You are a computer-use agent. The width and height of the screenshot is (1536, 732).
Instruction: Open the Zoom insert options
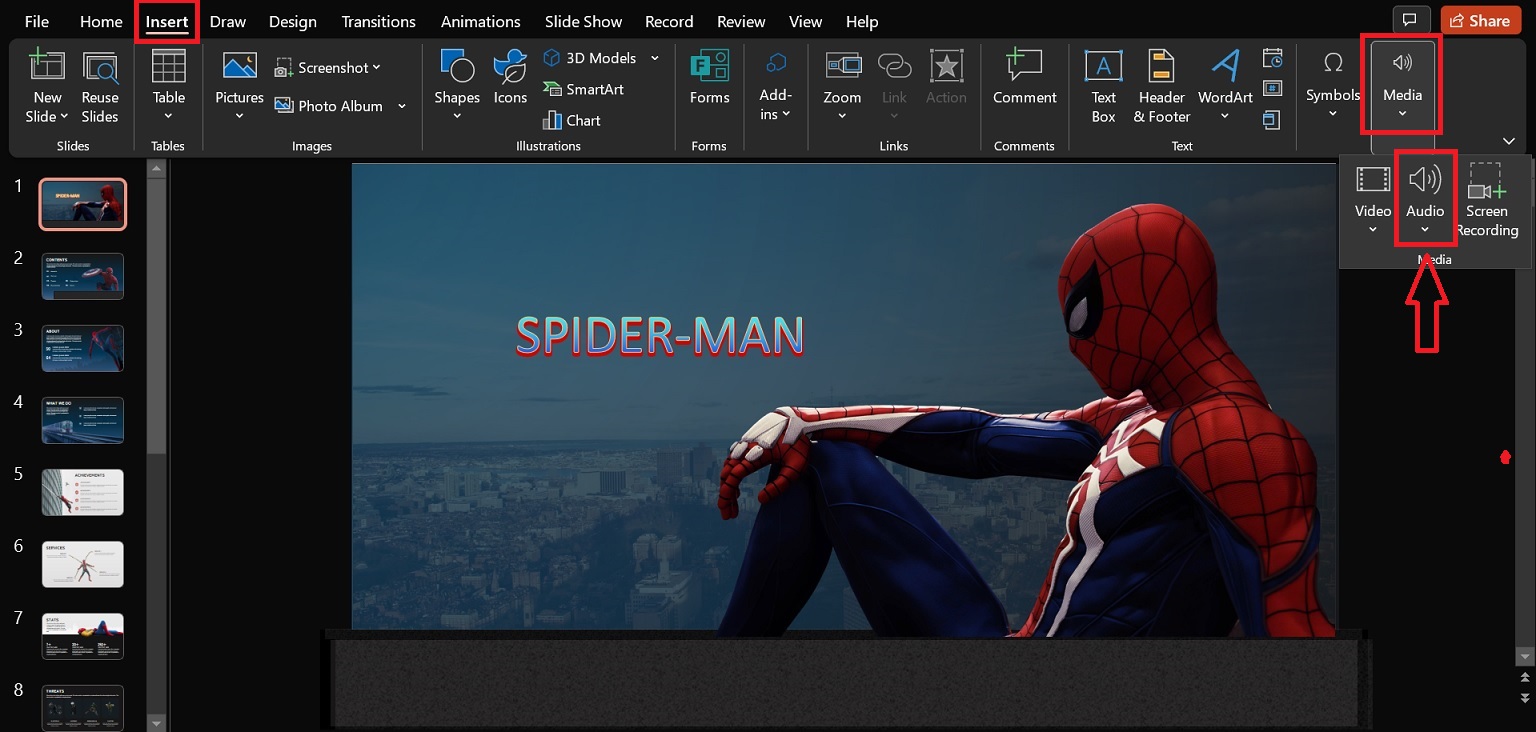point(842,87)
